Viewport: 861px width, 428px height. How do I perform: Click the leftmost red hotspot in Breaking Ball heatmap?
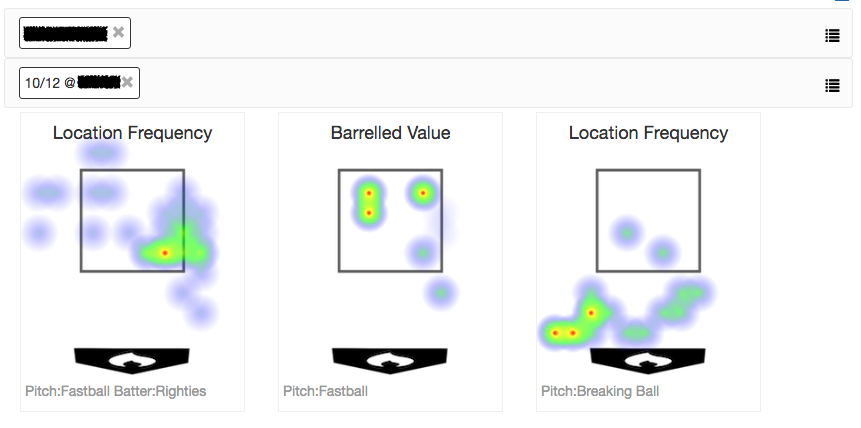tap(555, 333)
